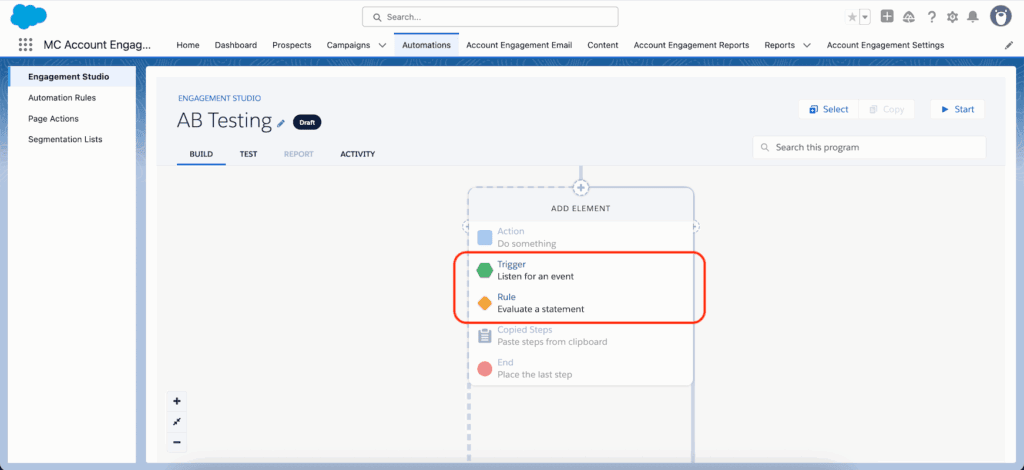Open the notifications bell

click(x=973, y=18)
